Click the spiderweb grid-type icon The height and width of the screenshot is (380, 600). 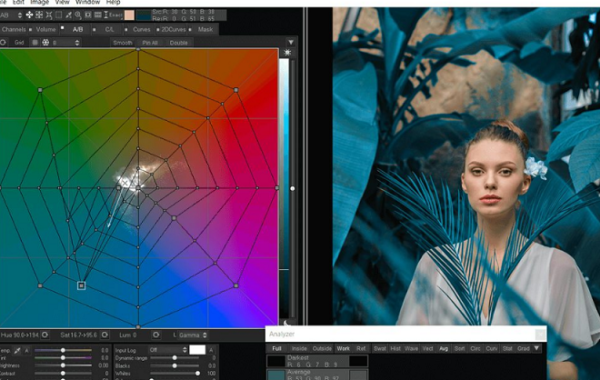coord(46,42)
